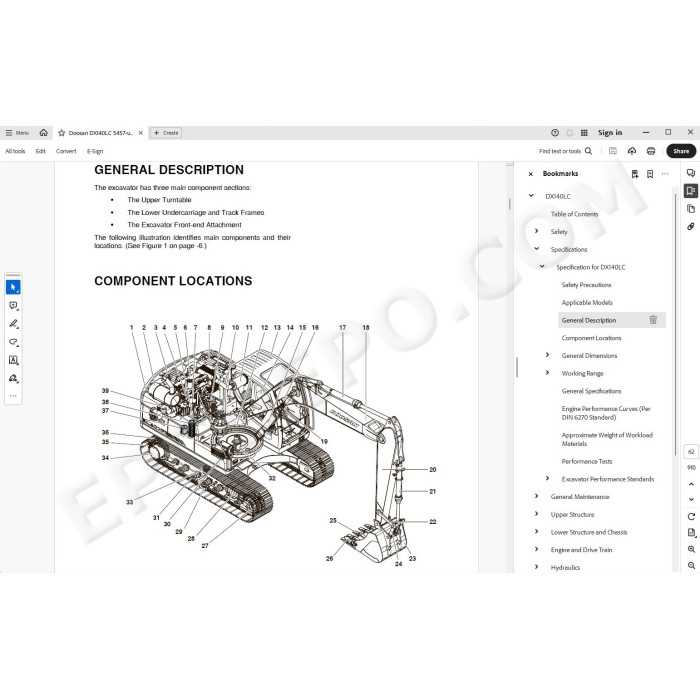Open Safety Precautions bookmark

(586, 285)
